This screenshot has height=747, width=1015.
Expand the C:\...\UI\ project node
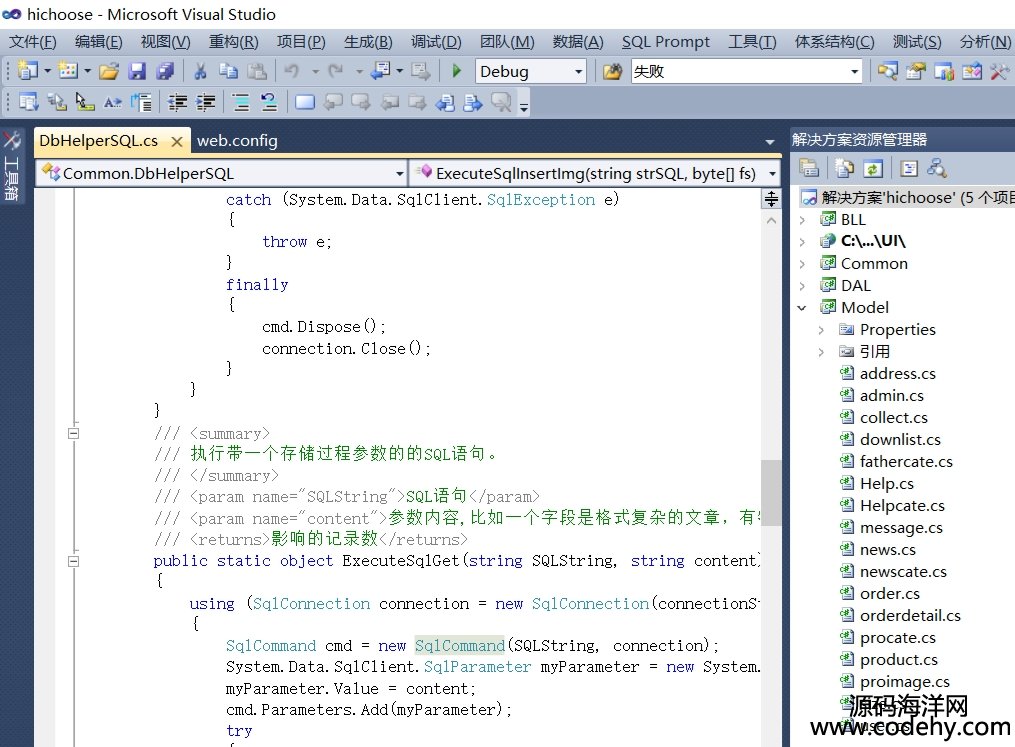tap(803, 242)
